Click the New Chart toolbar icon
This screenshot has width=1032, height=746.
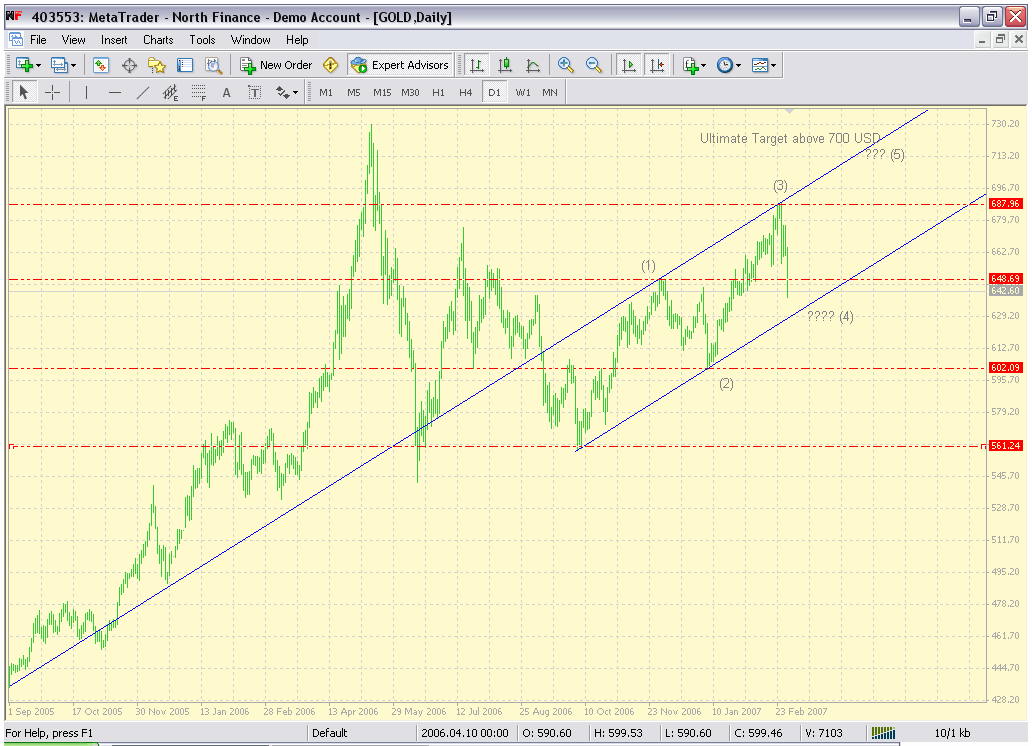coord(24,65)
